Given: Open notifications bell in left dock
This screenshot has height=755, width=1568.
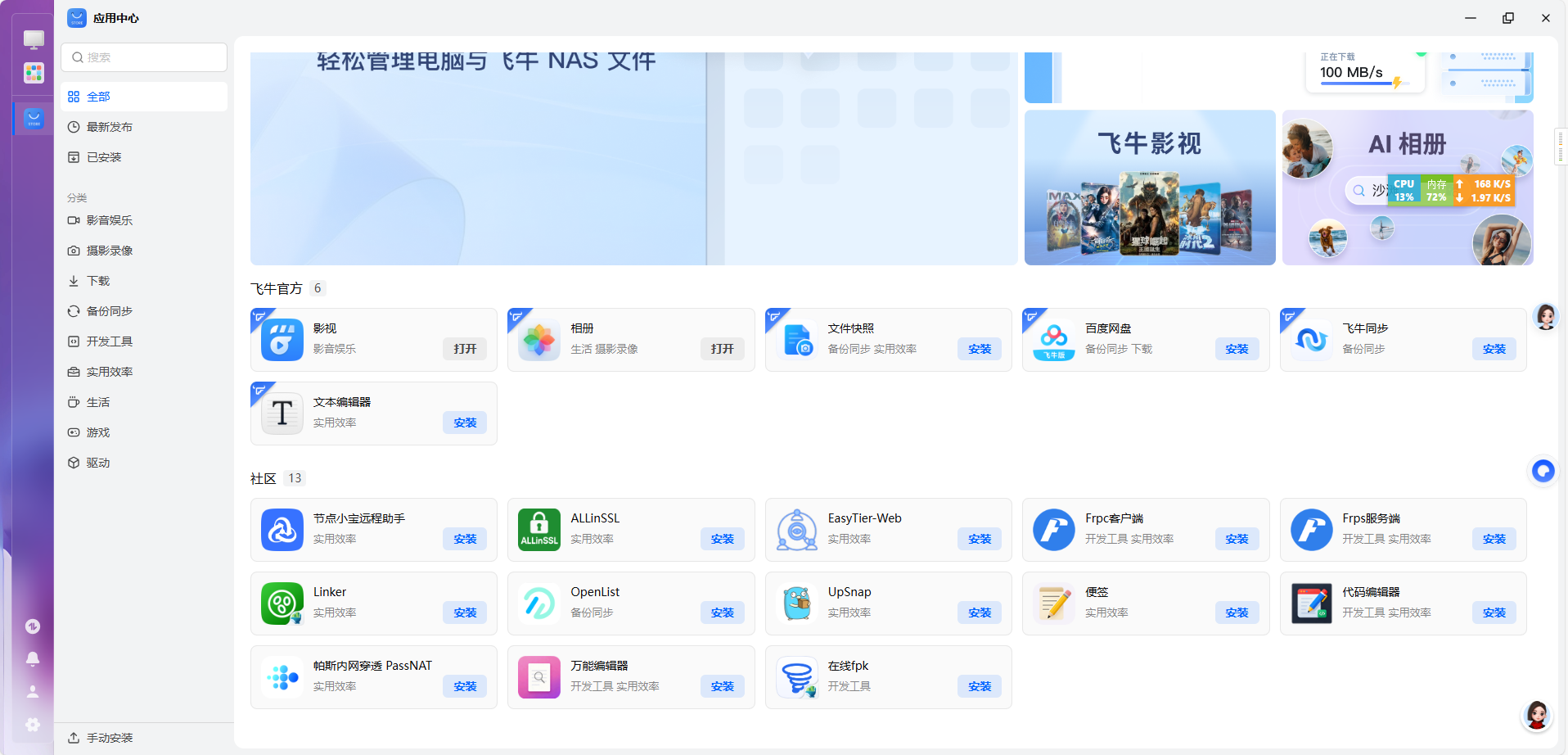Looking at the screenshot, I should tap(33, 659).
